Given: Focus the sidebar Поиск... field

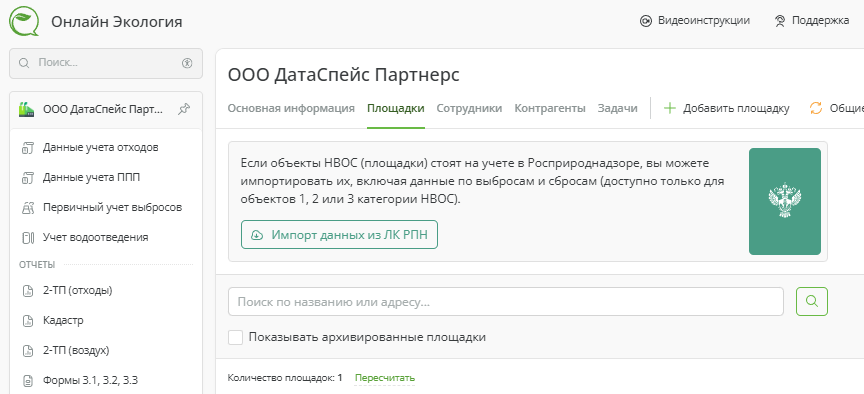Looking at the screenshot, I should click(106, 63).
